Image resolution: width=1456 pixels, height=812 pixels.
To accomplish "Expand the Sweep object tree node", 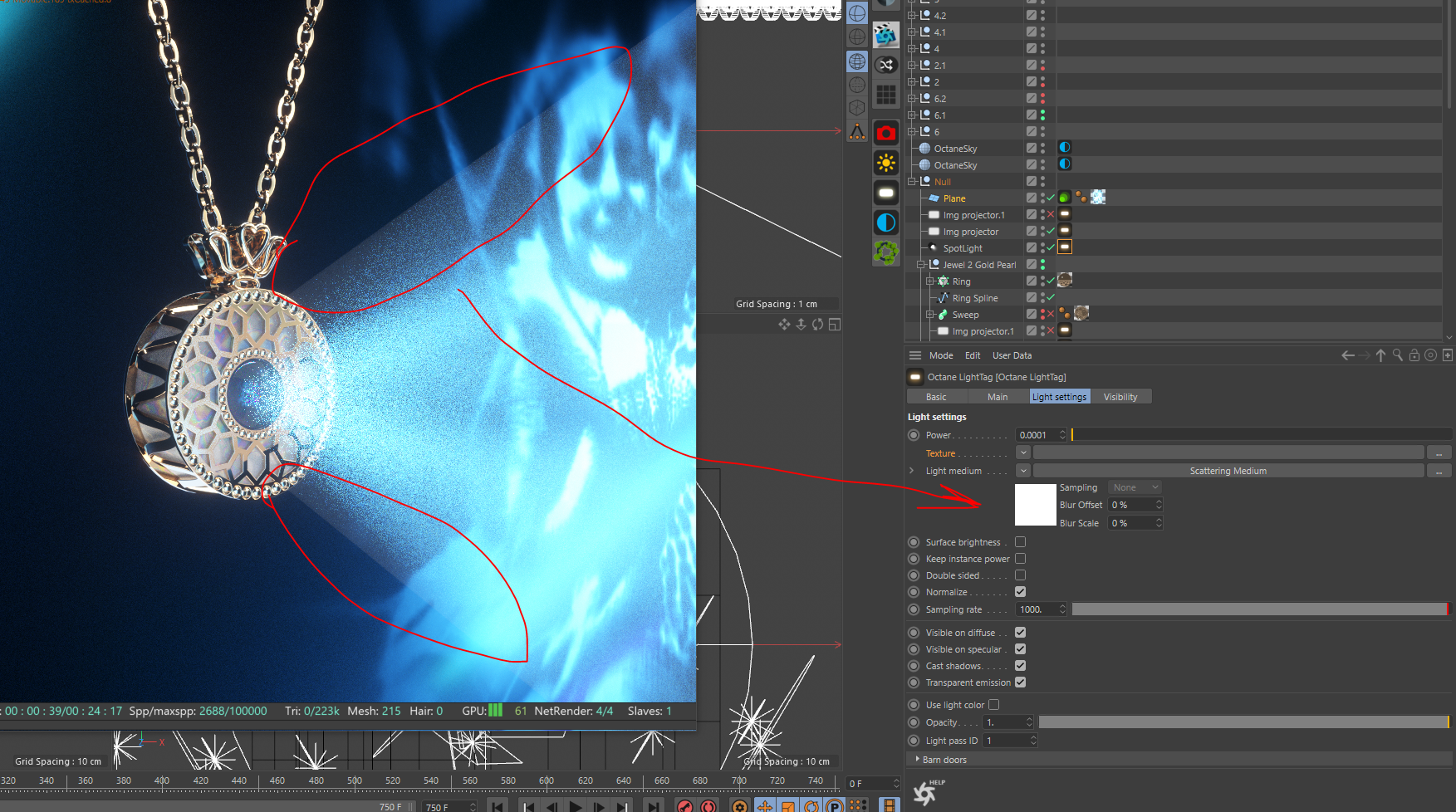I will click(930, 314).
